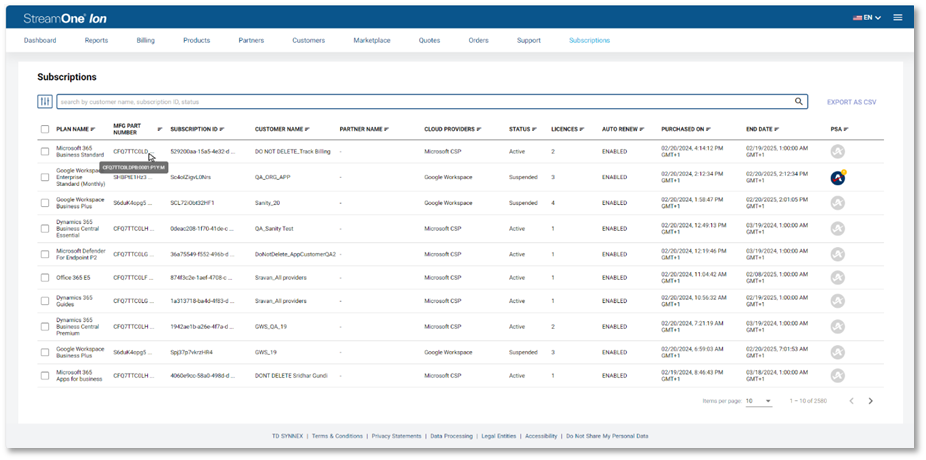This screenshot has height=460, width=926.
Task: Check Microsoft Defender For Endpoint P2 checkbox
Action: tap(45, 255)
